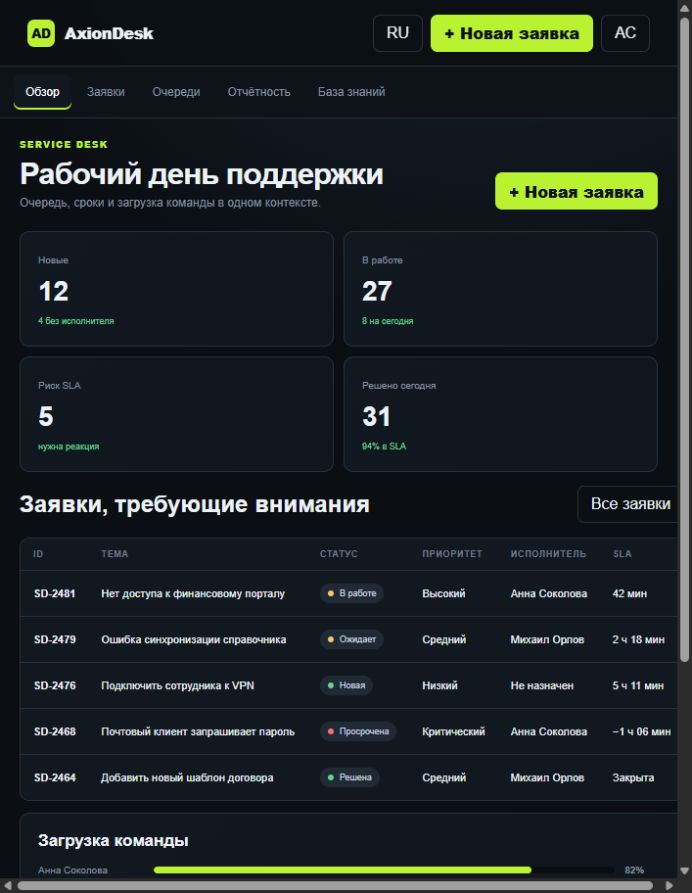
Task: Click 'Подключить сотрудника к VPN' subject
Action: pyautogui.click(x=178, y=686)
